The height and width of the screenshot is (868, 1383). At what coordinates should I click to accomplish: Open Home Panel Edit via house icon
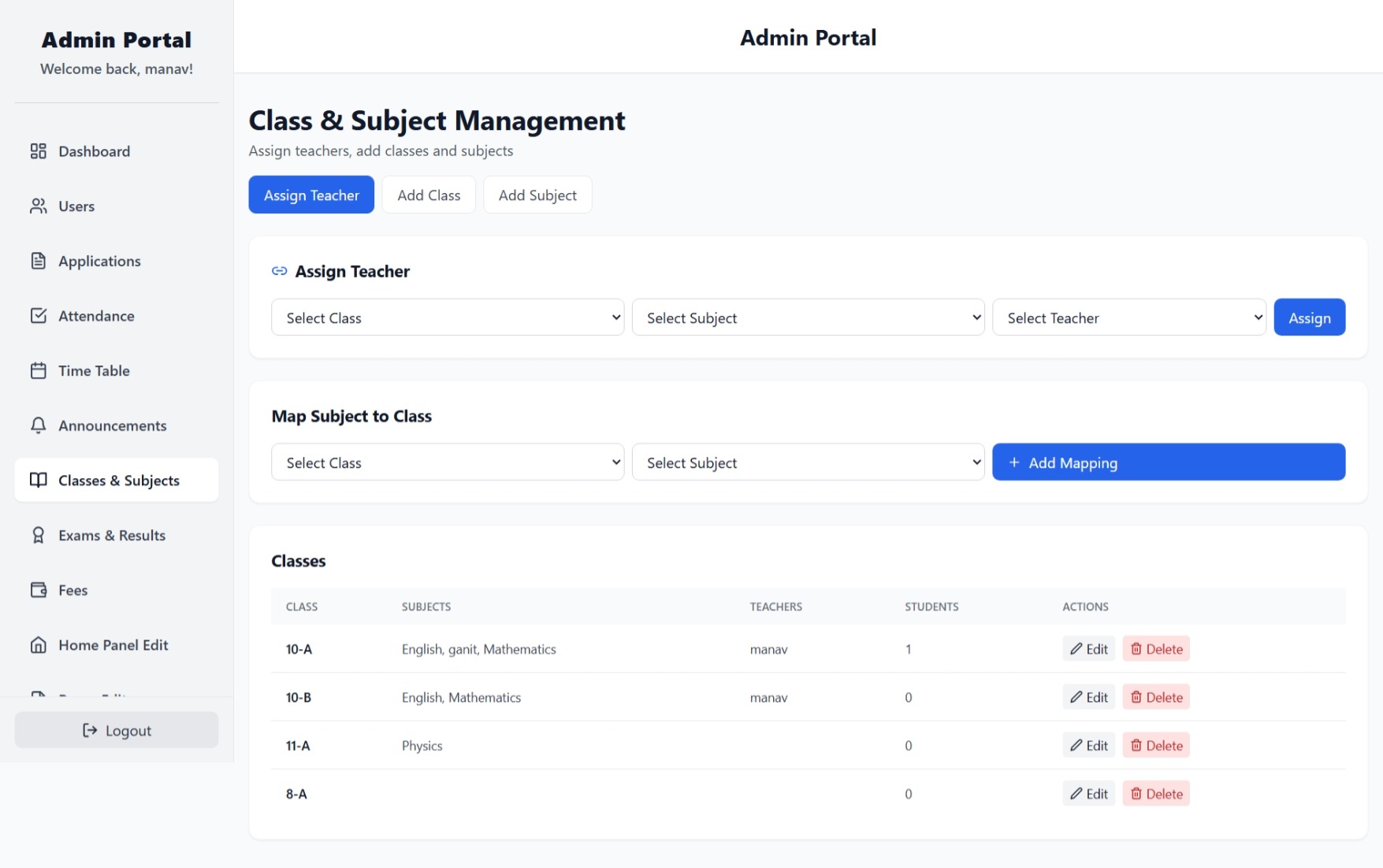click(x=38, y=644)
